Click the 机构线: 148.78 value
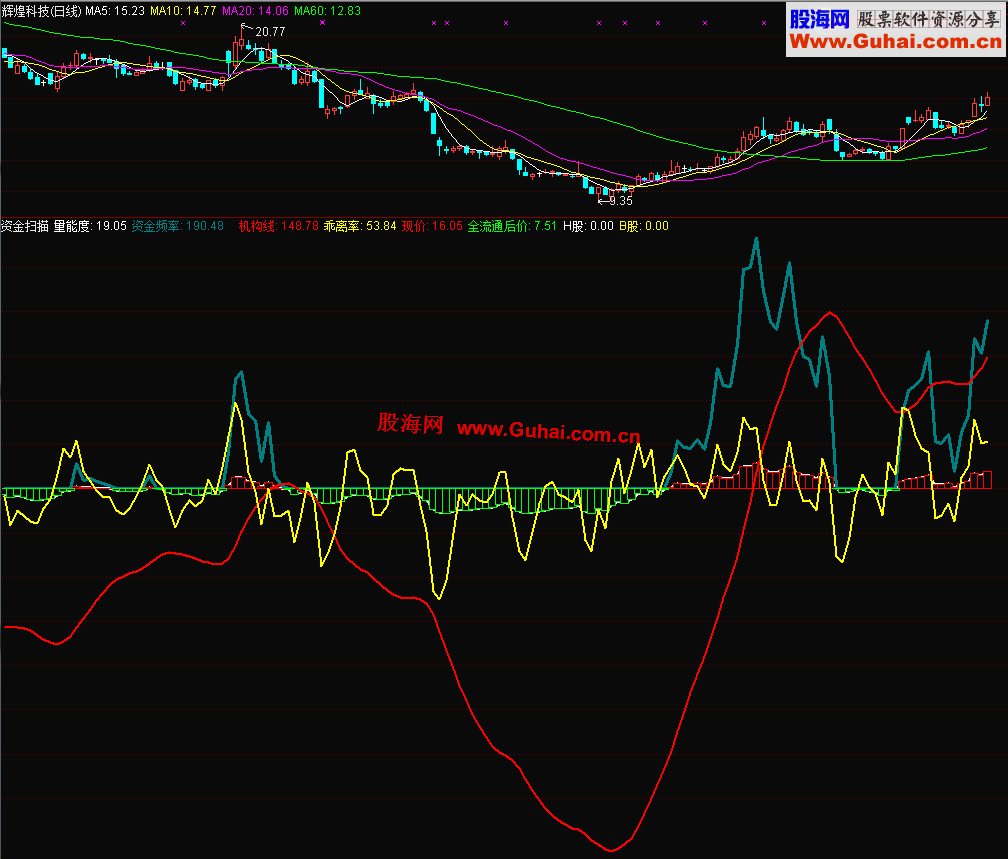Screen dimensions: 1008x859 click(x=279, y=226)
